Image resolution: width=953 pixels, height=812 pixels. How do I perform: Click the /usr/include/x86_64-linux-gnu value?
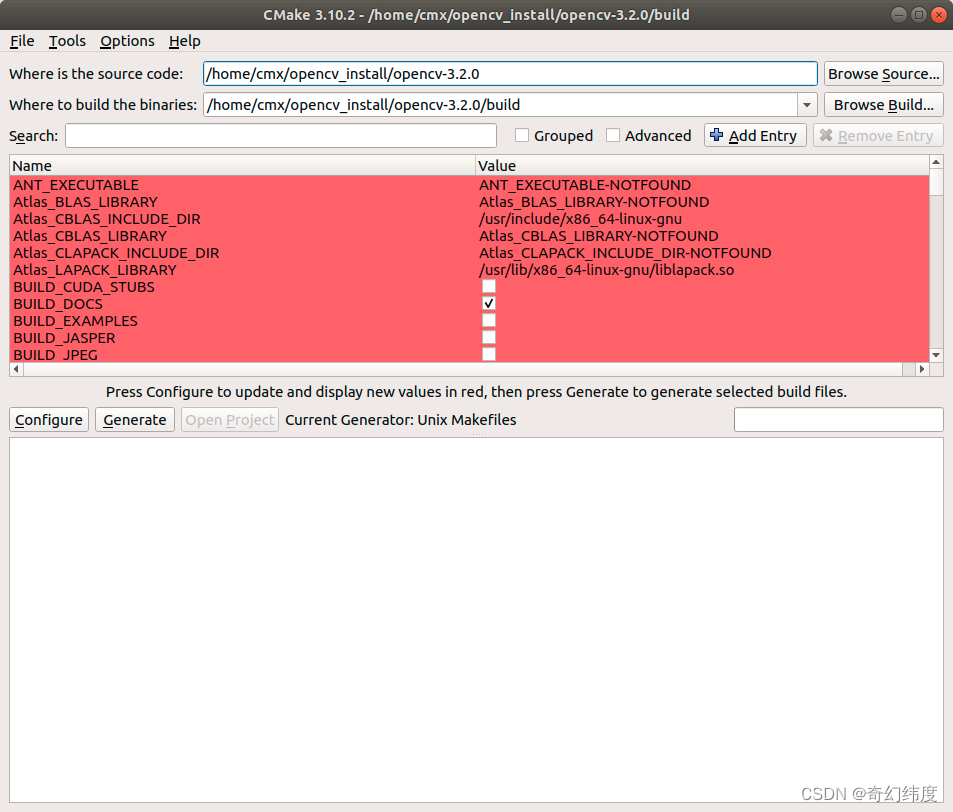tap(580, 219)
